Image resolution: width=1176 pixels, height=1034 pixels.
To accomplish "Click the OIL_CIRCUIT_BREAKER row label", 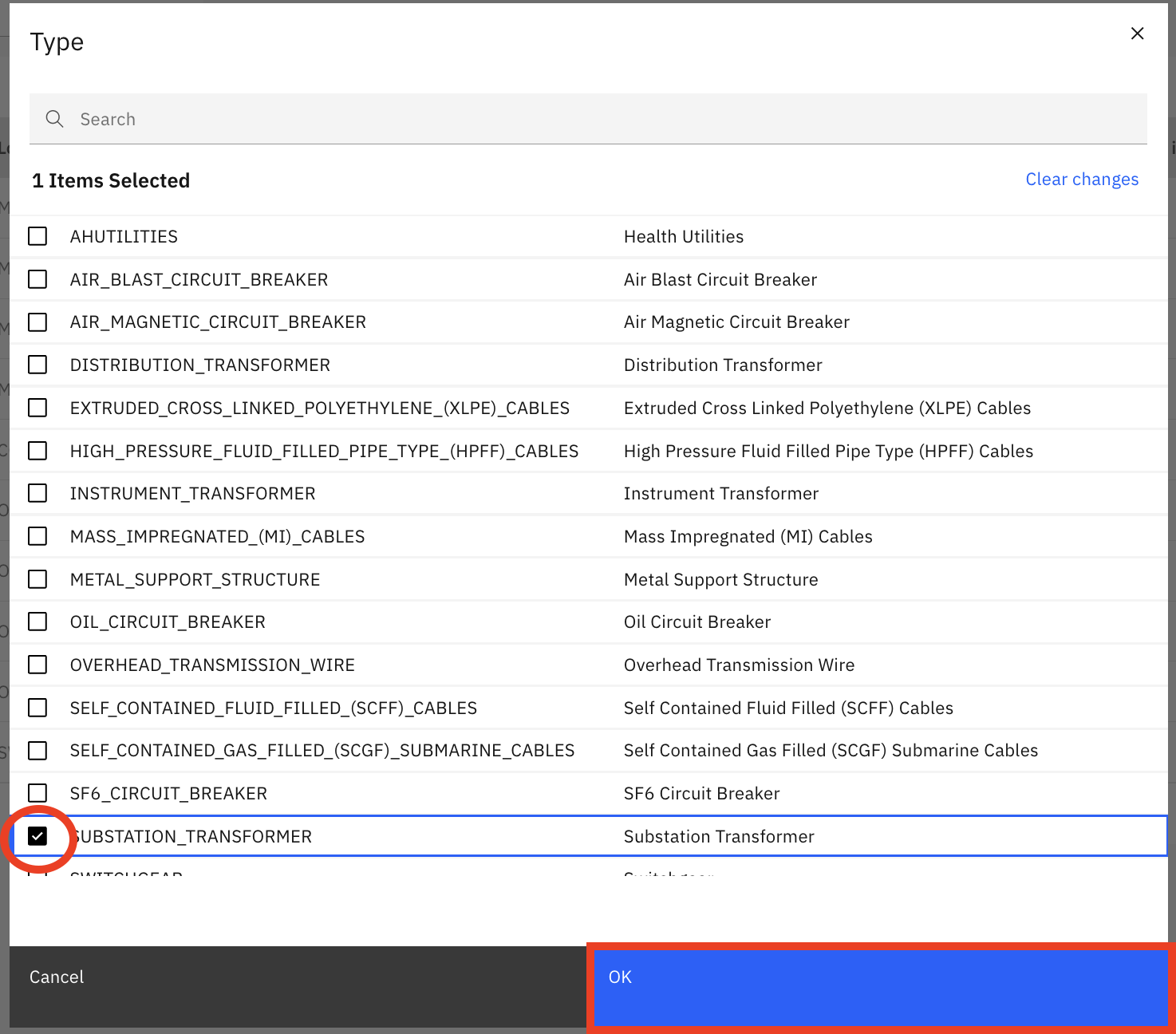I will [168, 622].
